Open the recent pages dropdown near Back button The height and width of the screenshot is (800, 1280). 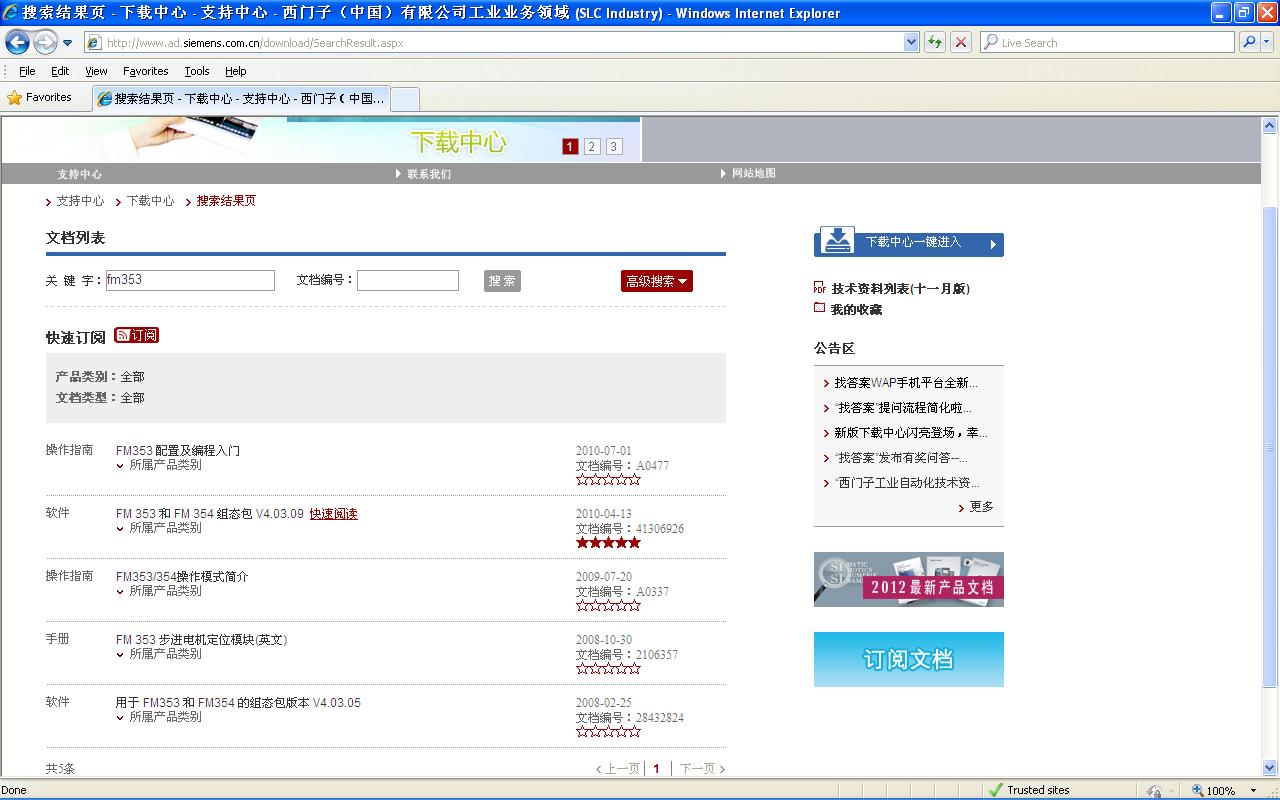coord(67,43)
